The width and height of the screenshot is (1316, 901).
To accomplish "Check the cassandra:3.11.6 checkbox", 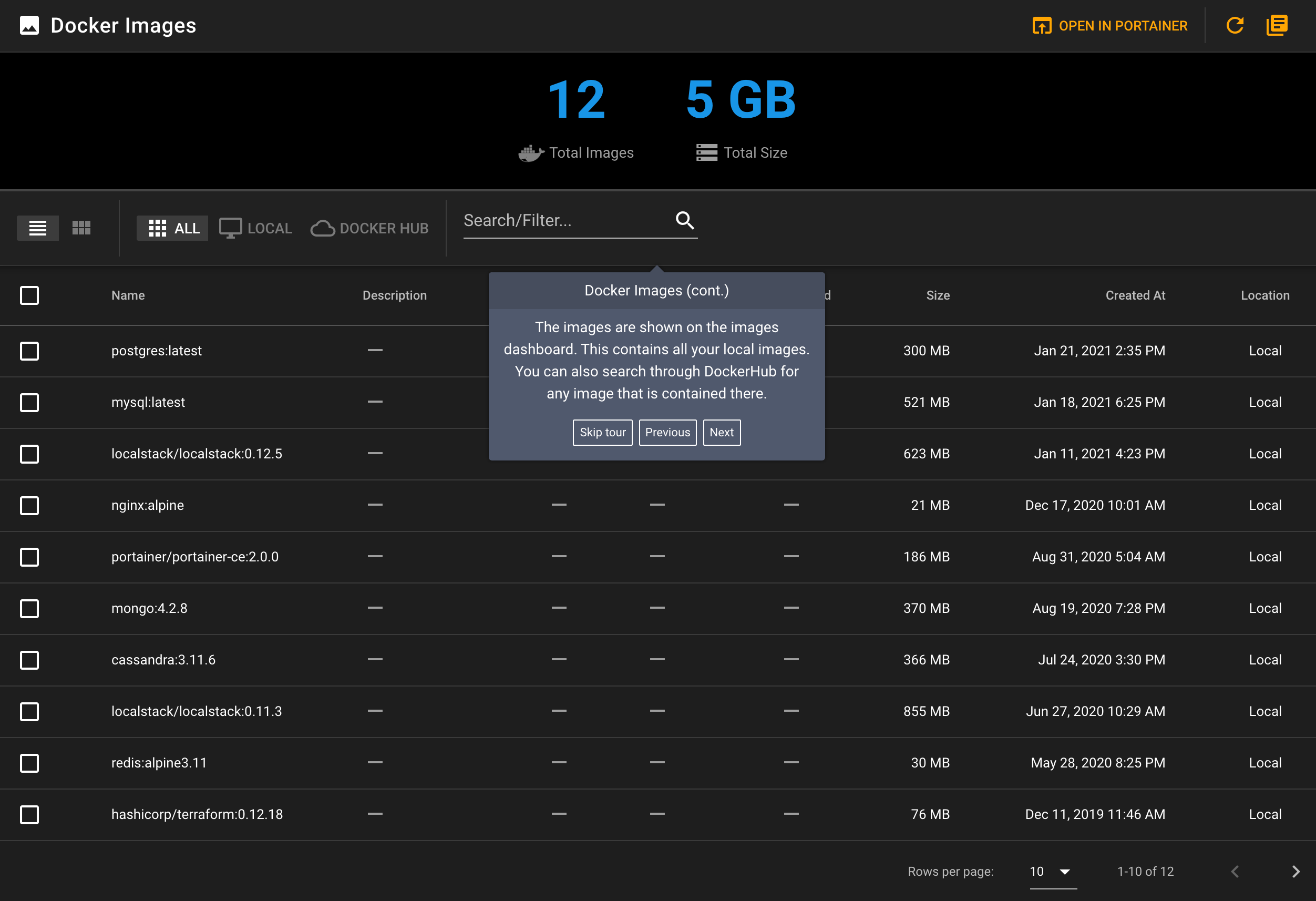I will point(29,660).
